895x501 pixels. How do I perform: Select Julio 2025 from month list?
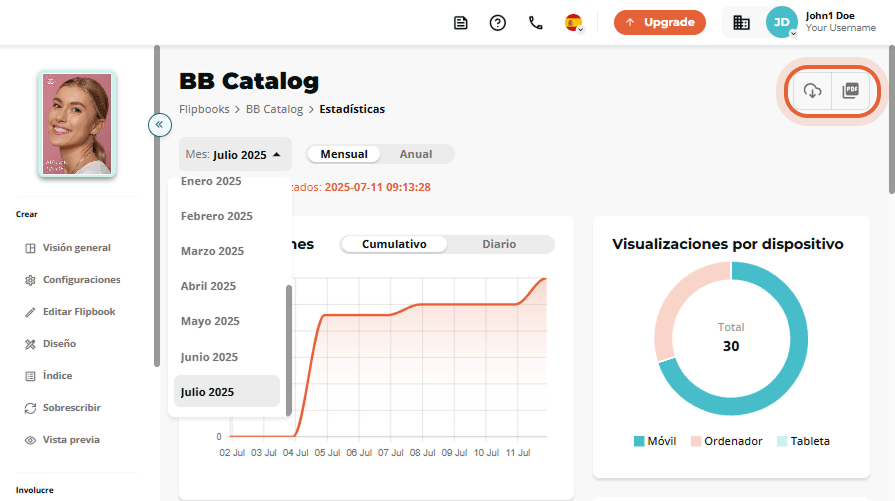pos(227,391)
